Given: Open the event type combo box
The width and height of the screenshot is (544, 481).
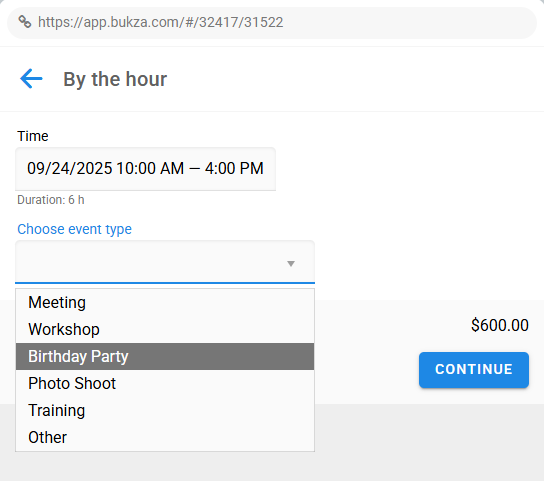Looking at the screenshot, I should click(x=165, y=262).
